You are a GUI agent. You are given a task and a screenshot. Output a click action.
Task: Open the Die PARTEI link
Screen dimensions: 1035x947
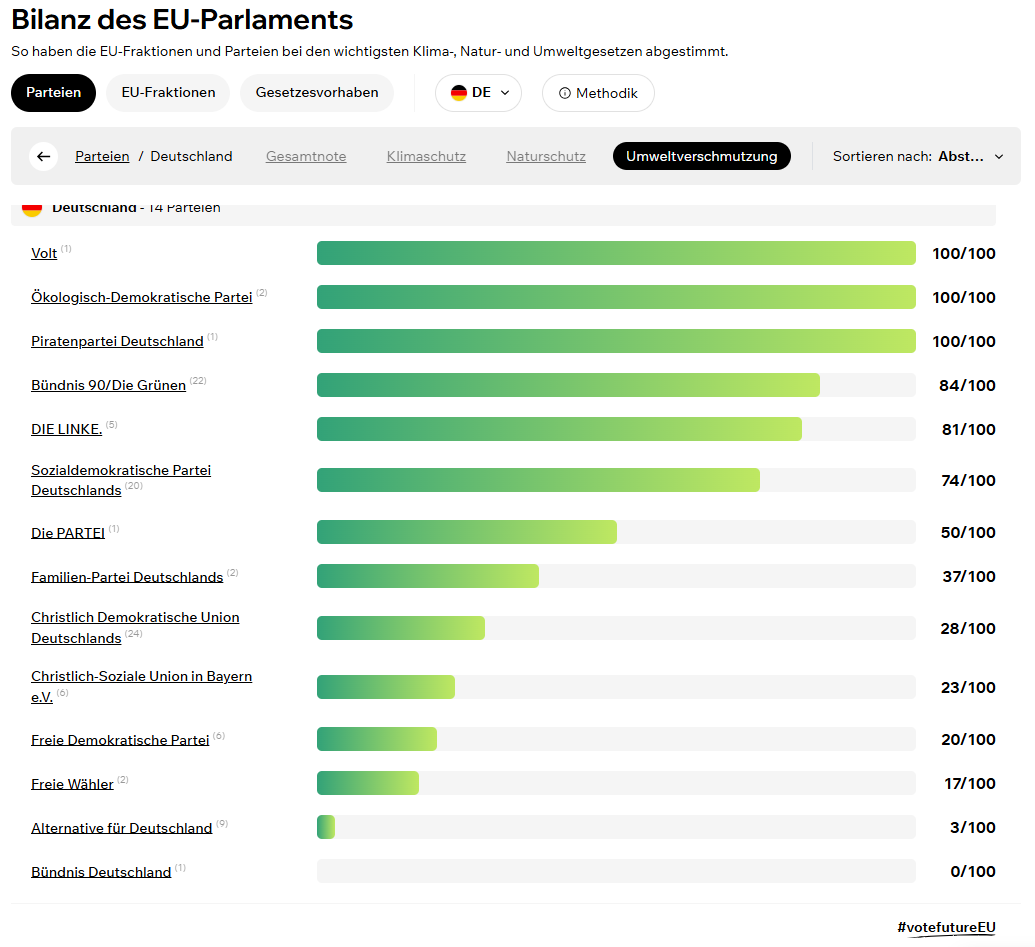pos(68,533)
